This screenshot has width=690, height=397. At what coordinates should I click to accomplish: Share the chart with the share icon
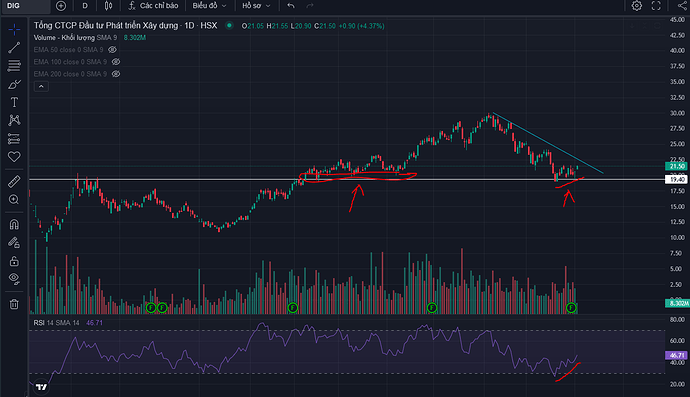coord(682,6)
